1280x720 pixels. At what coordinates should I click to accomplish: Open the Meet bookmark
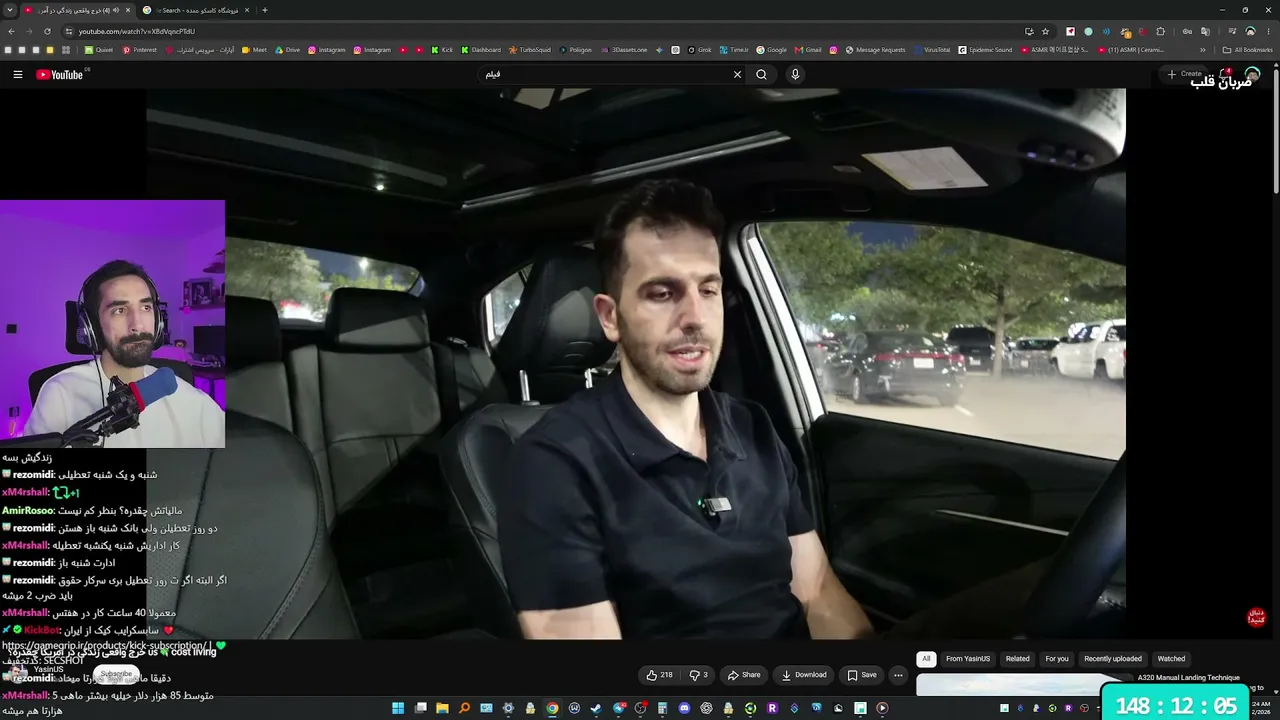pos(255,50)
